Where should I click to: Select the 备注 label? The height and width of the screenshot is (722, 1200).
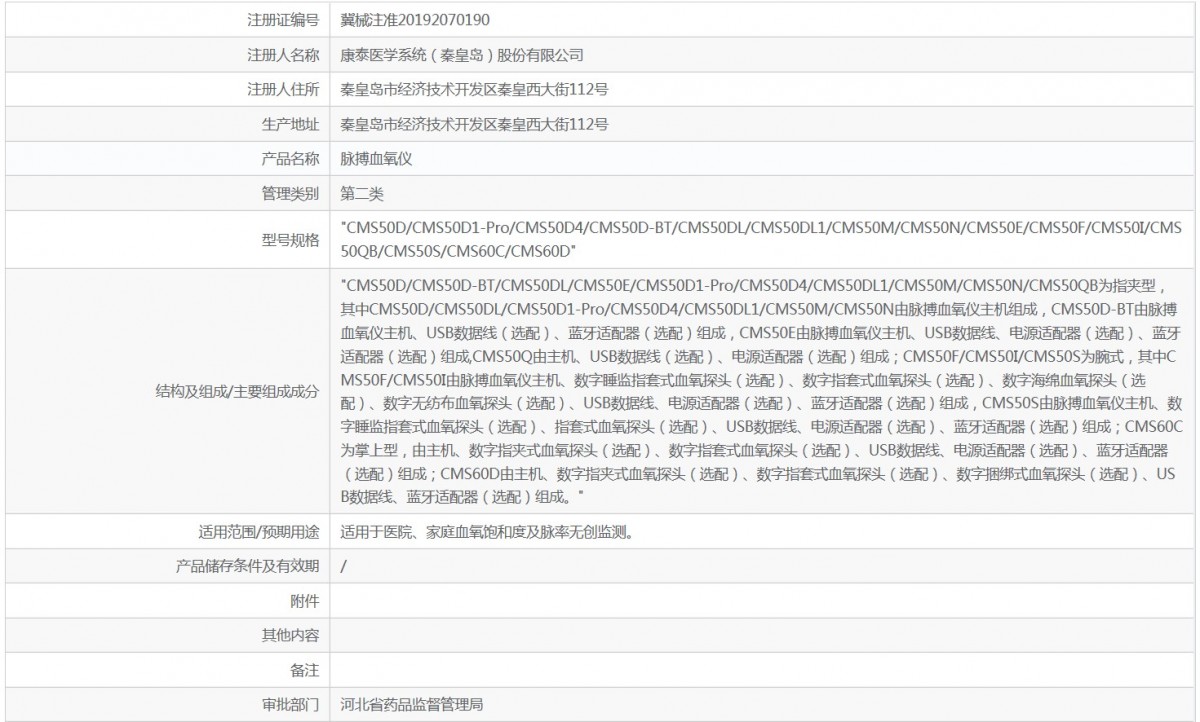[304, 670]
